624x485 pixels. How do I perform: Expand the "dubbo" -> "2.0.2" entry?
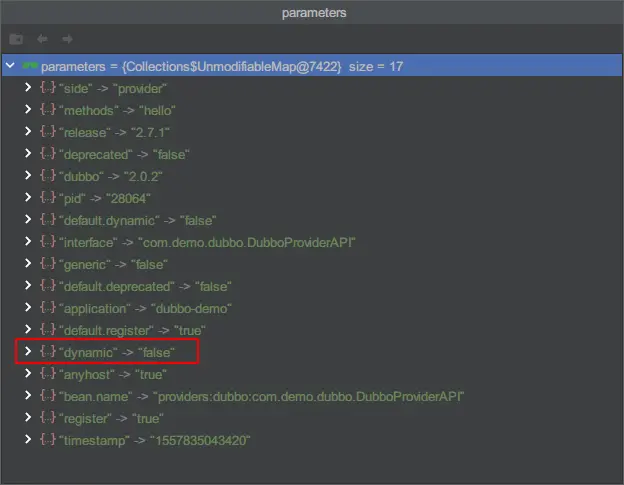pos(28,175)
